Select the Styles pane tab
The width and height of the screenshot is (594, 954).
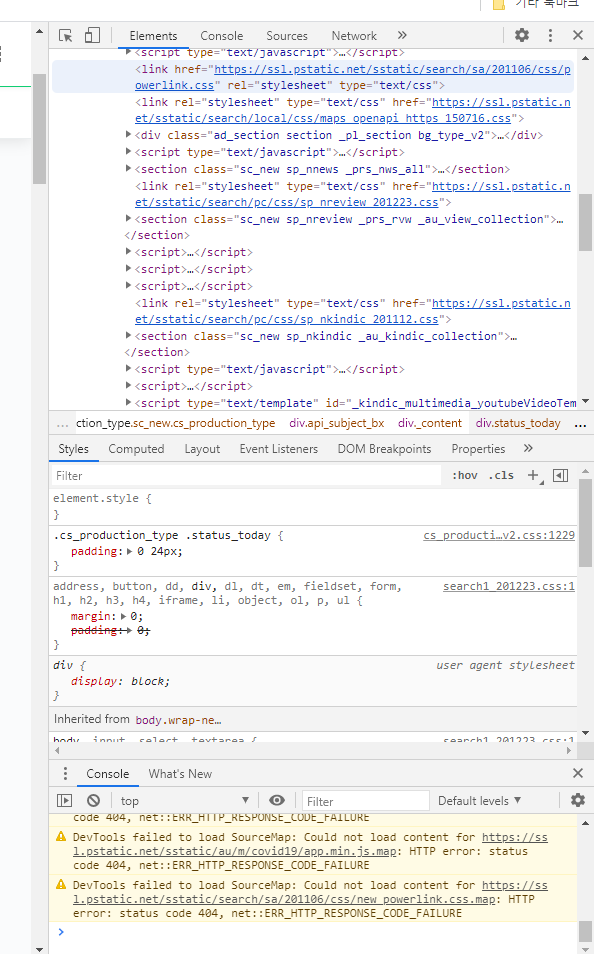click(74, 449)
